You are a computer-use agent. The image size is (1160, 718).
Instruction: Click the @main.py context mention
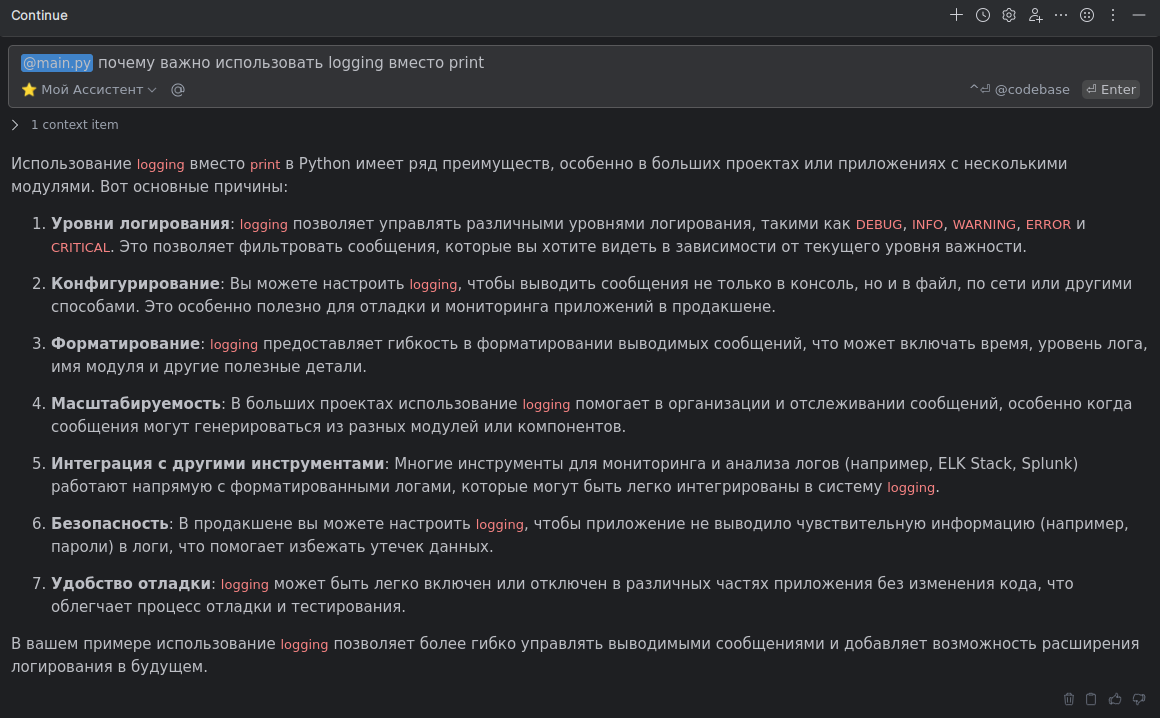(57, 63)
